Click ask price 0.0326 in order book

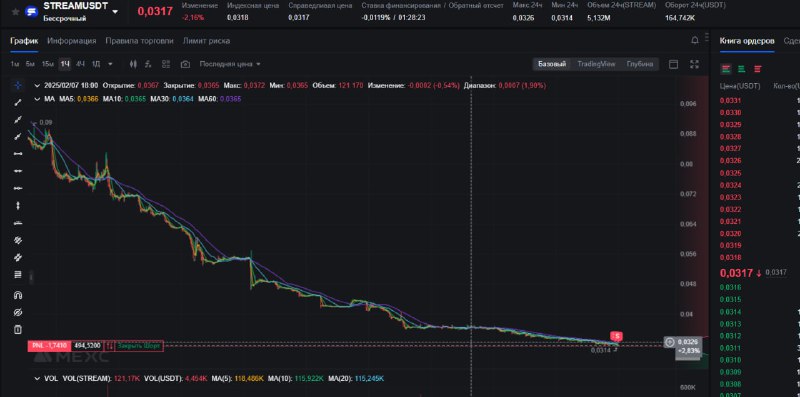pyautogui.click(x=730, y=161)
